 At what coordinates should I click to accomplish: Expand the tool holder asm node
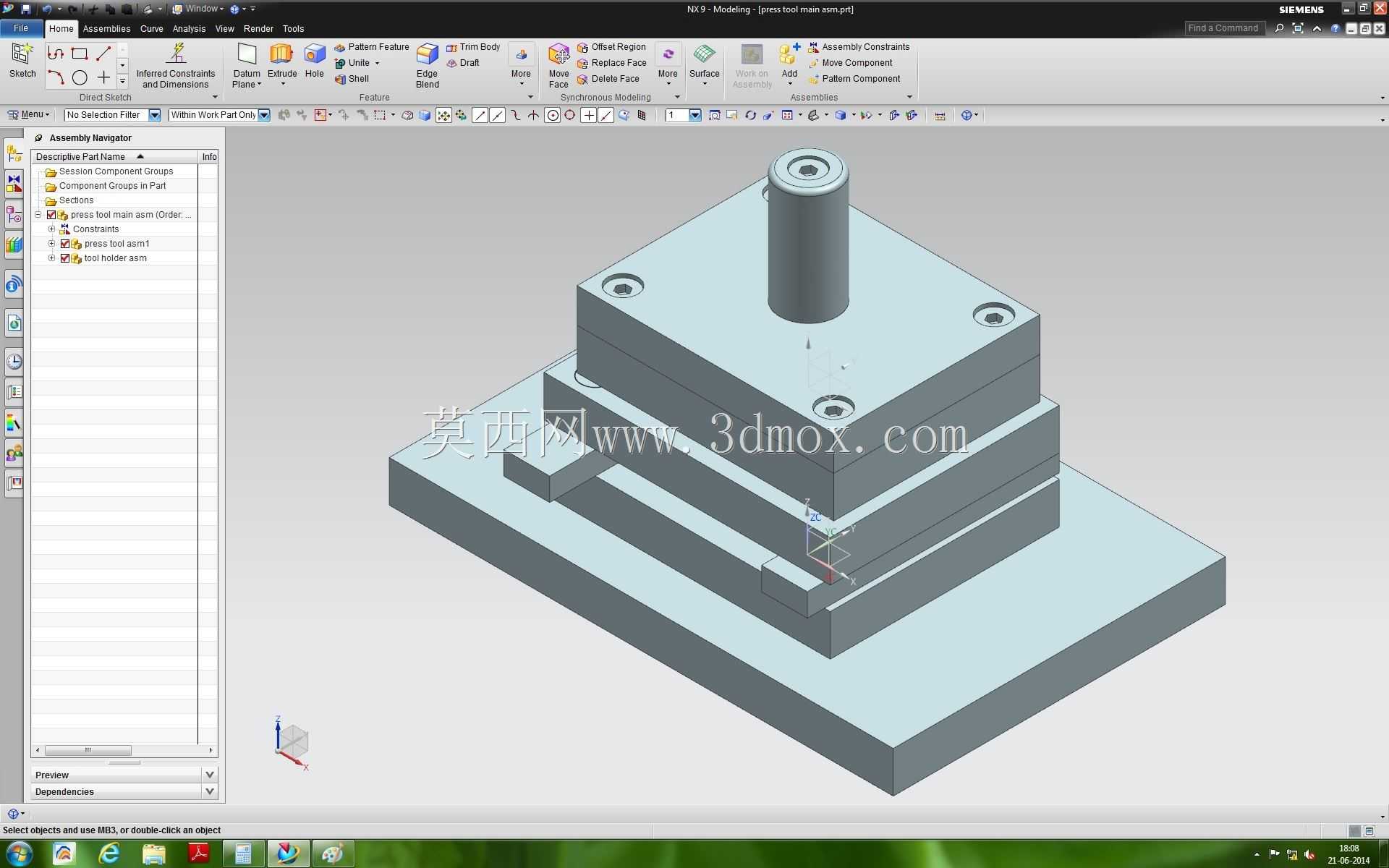tap(51, 258)
